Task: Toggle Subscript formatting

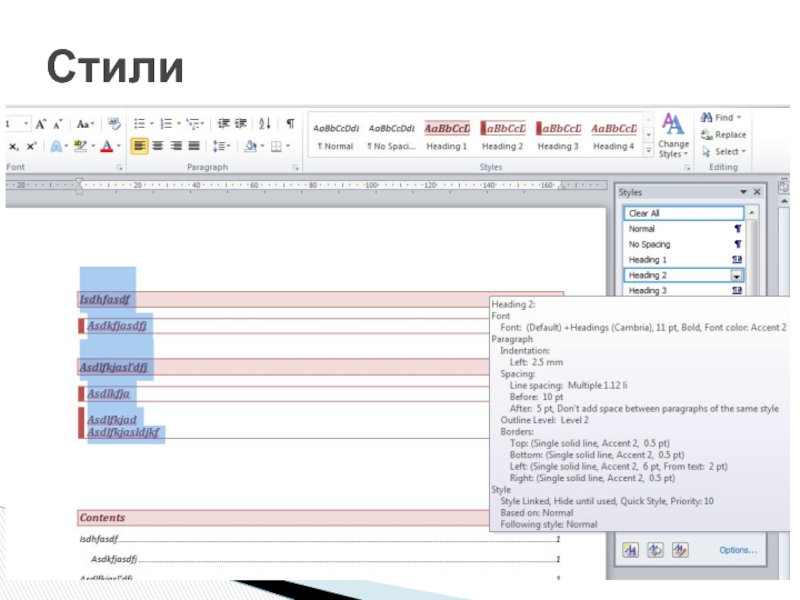Action: (15, 146)
